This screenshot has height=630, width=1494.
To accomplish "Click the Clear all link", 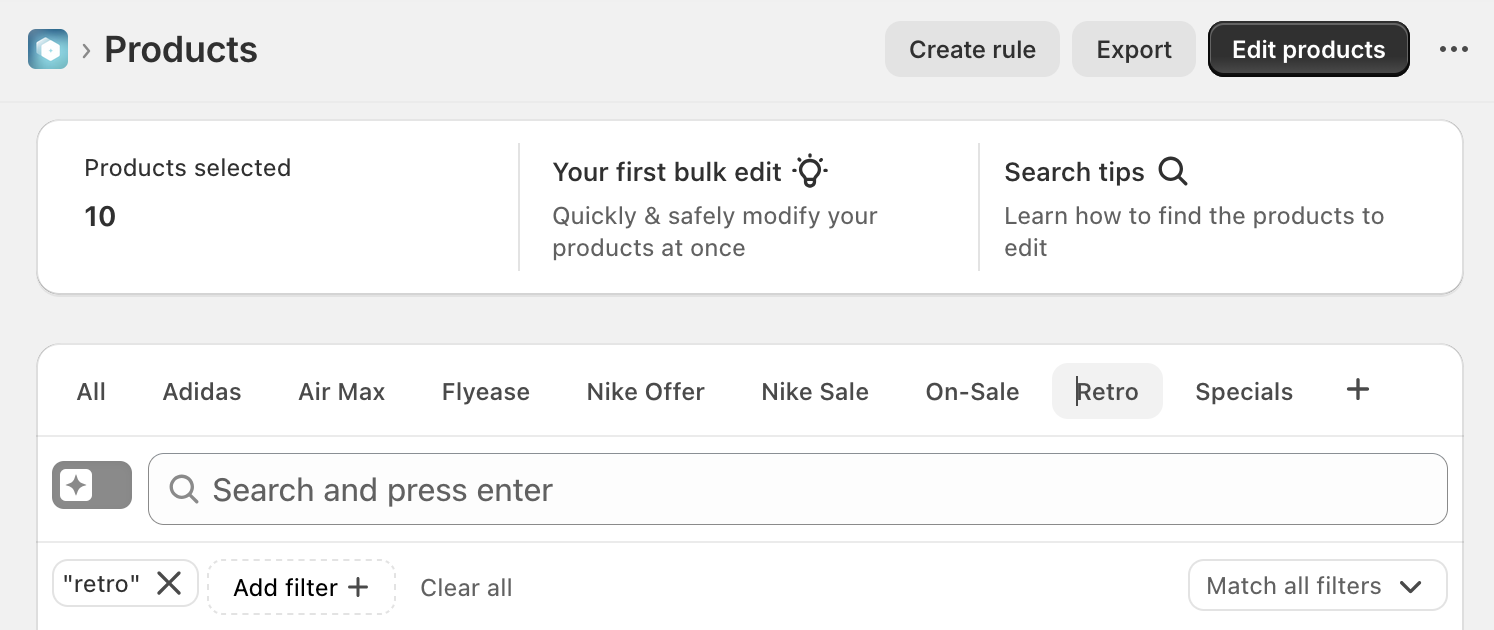I will click(x=466, y=588).
